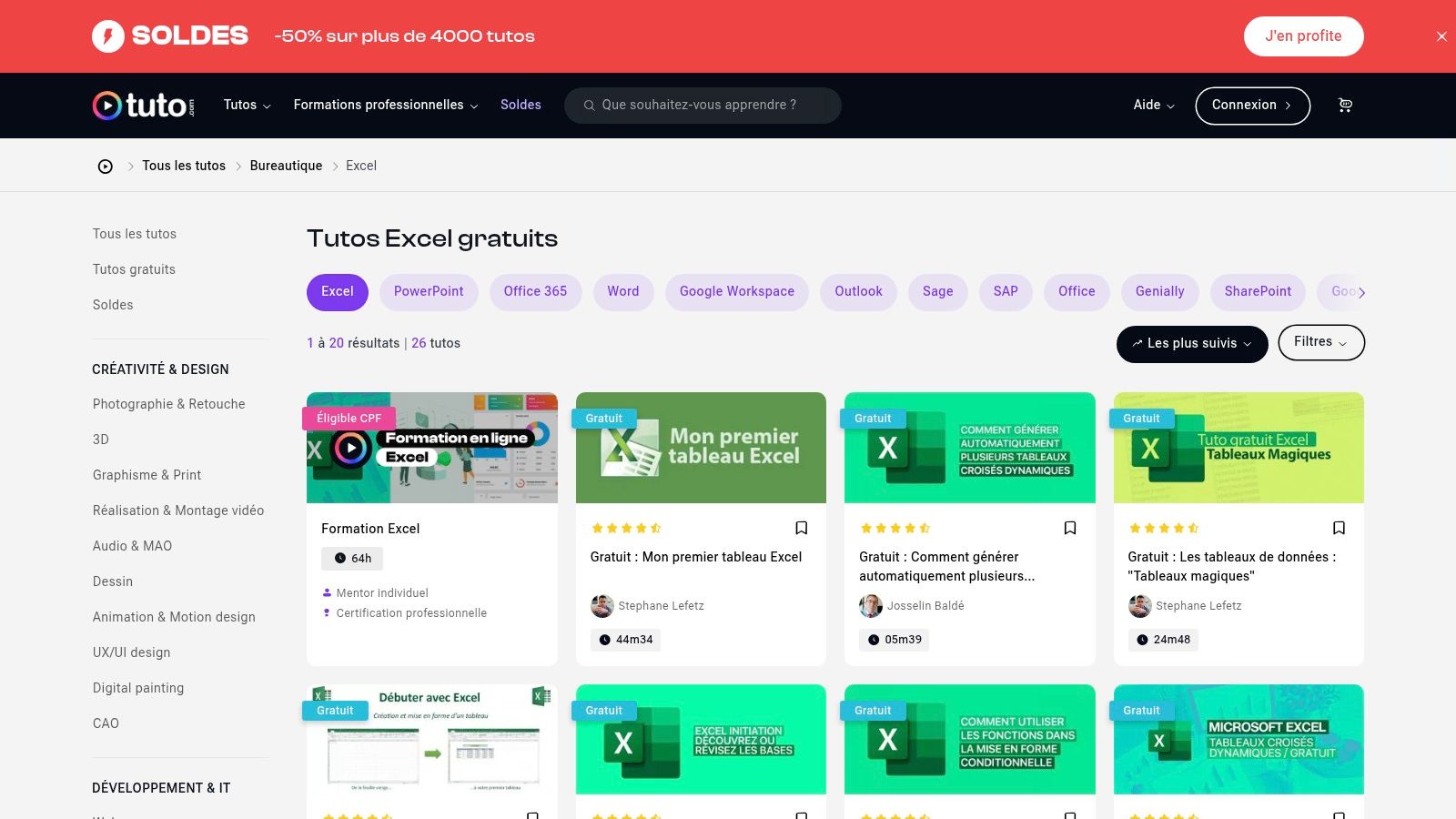Open Josselin Baldé author avatar
Image resolution: width=1456 pixels, height=819 pixels.
[x=871, y=606]
